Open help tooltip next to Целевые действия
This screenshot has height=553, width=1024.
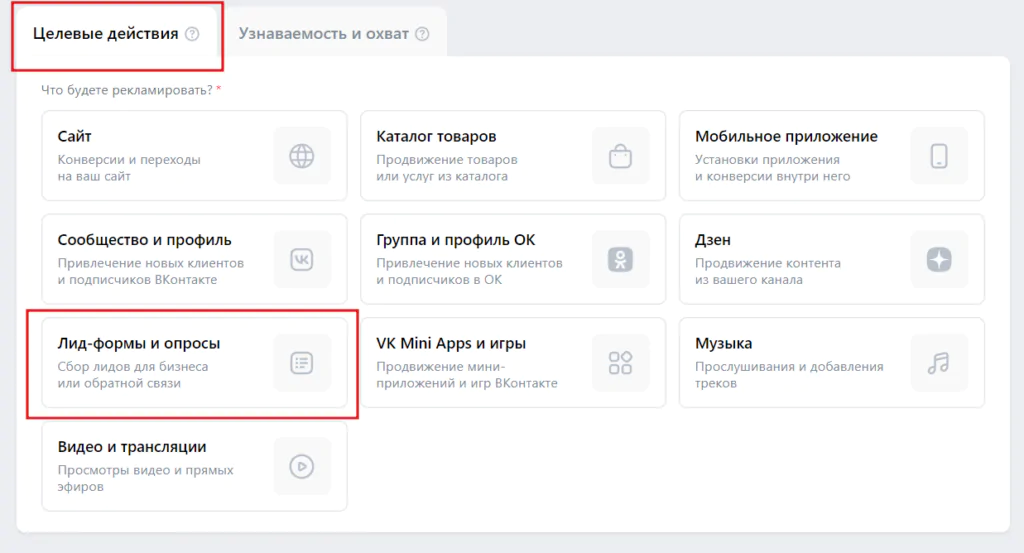coord(192,34)
